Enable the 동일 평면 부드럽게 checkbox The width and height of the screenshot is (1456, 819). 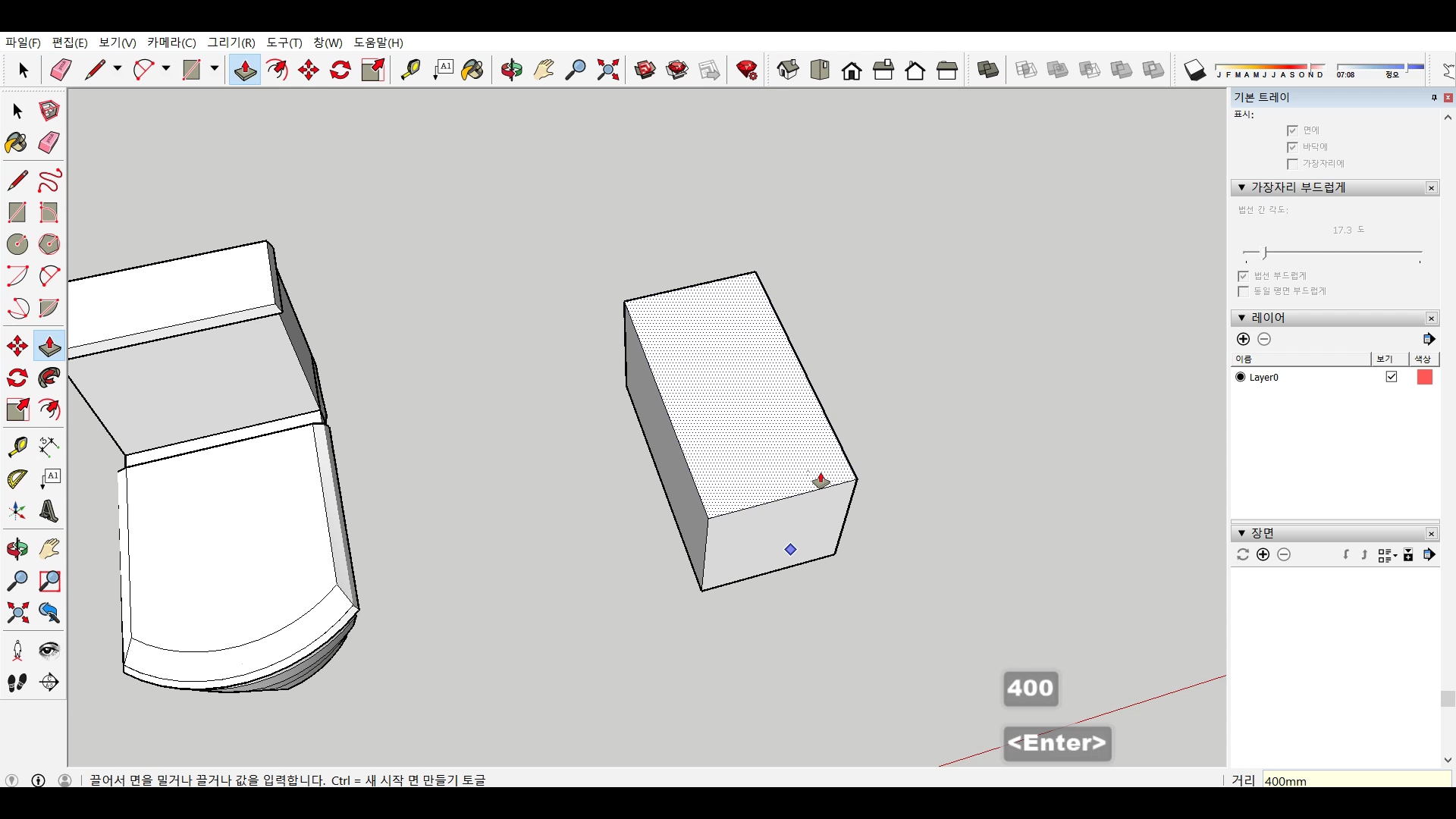pyautogui.click(x=1243, y=292)
